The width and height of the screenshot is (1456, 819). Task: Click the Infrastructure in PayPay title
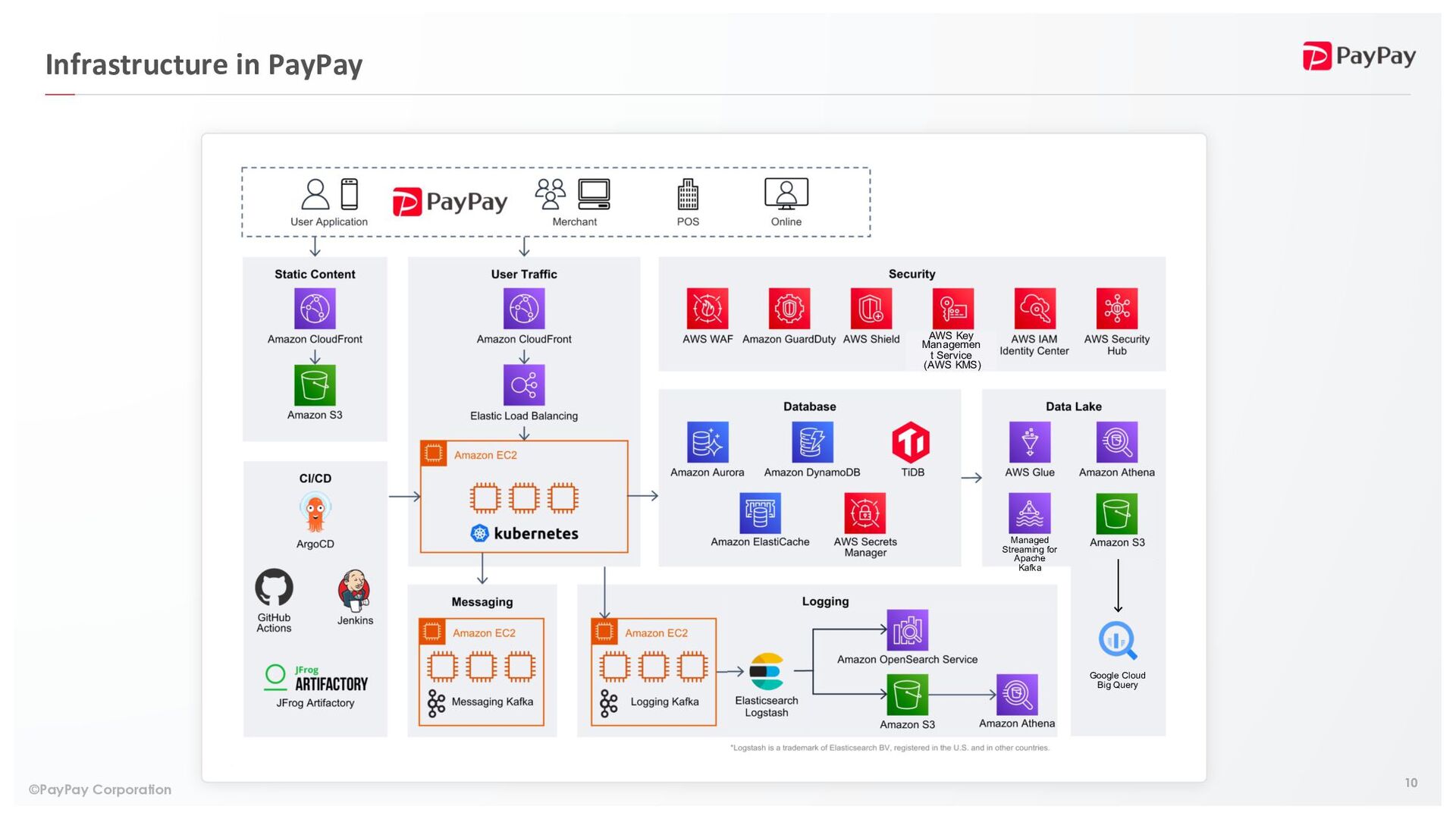coord(204,64)
